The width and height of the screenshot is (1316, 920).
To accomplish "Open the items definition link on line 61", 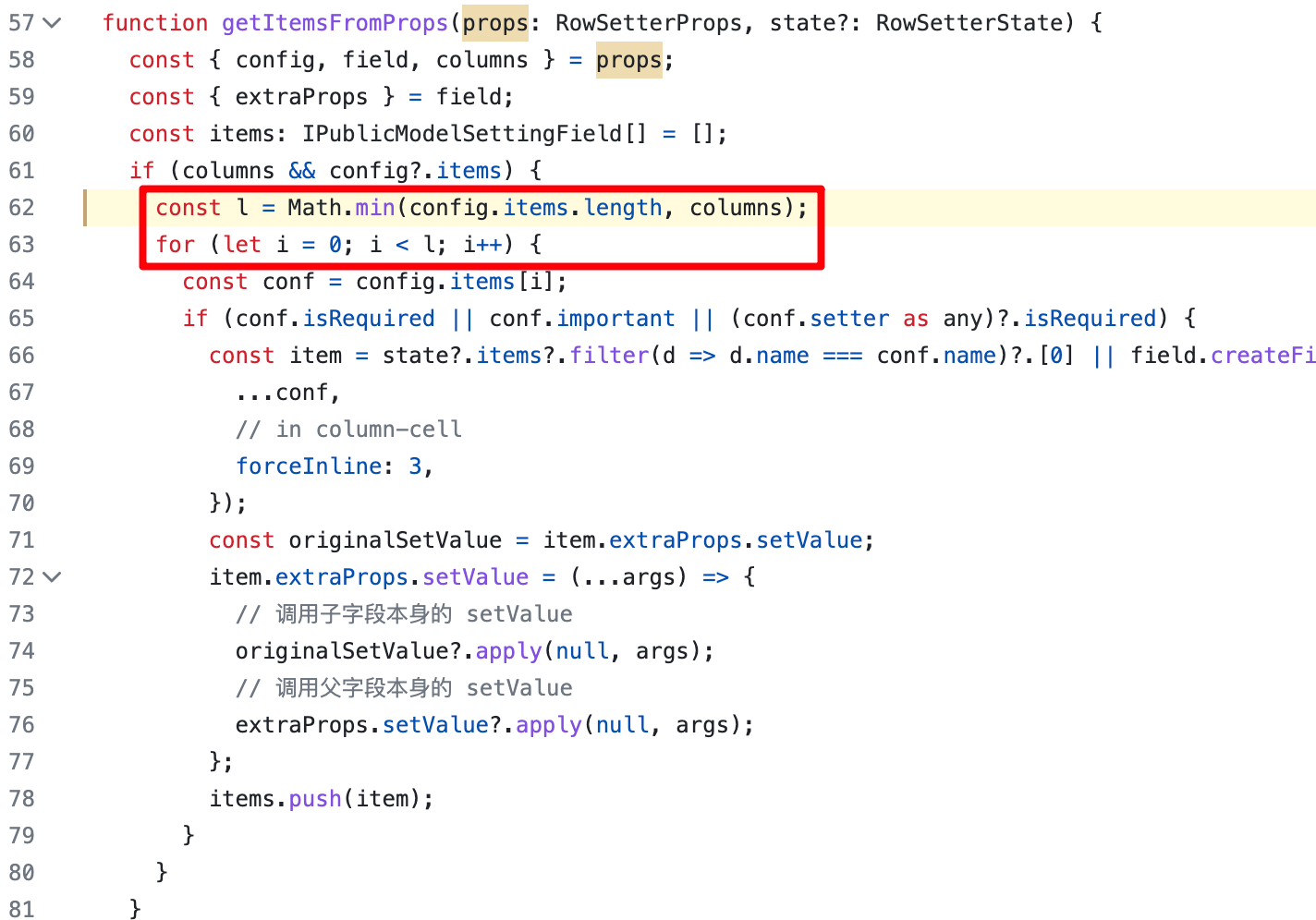I will click(x=468, y=170).
